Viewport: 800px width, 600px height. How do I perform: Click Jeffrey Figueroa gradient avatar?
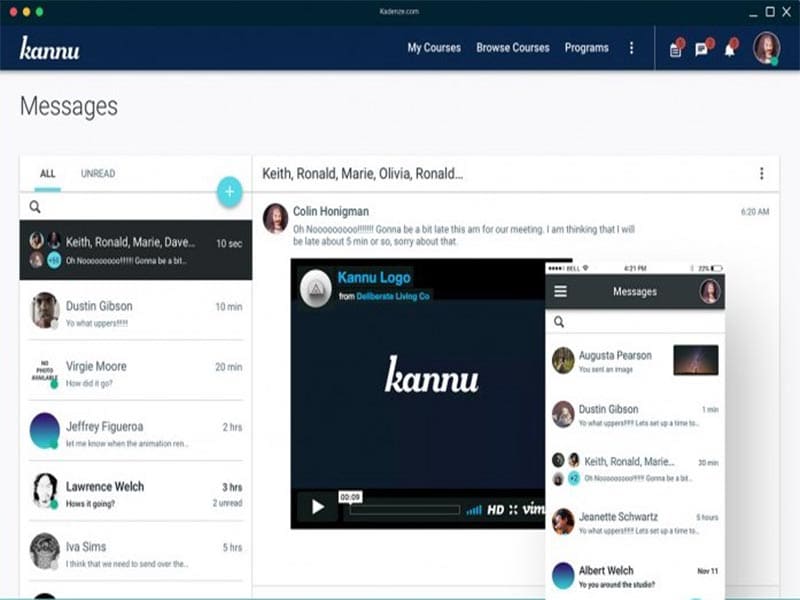pos(45,431)
